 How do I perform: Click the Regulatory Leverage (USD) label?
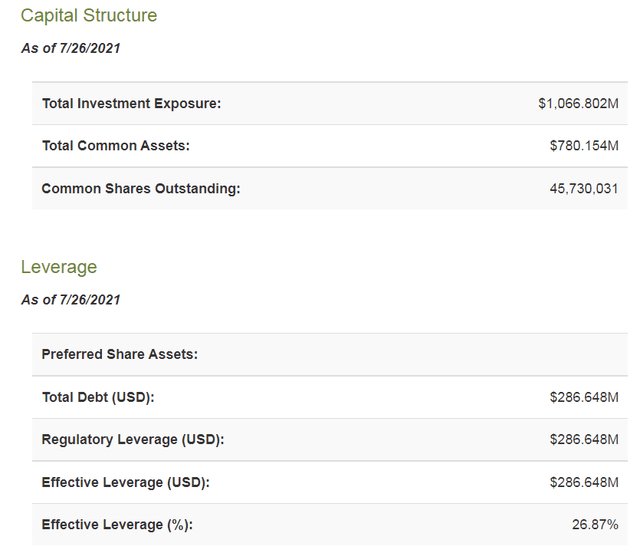pos(133,440)
